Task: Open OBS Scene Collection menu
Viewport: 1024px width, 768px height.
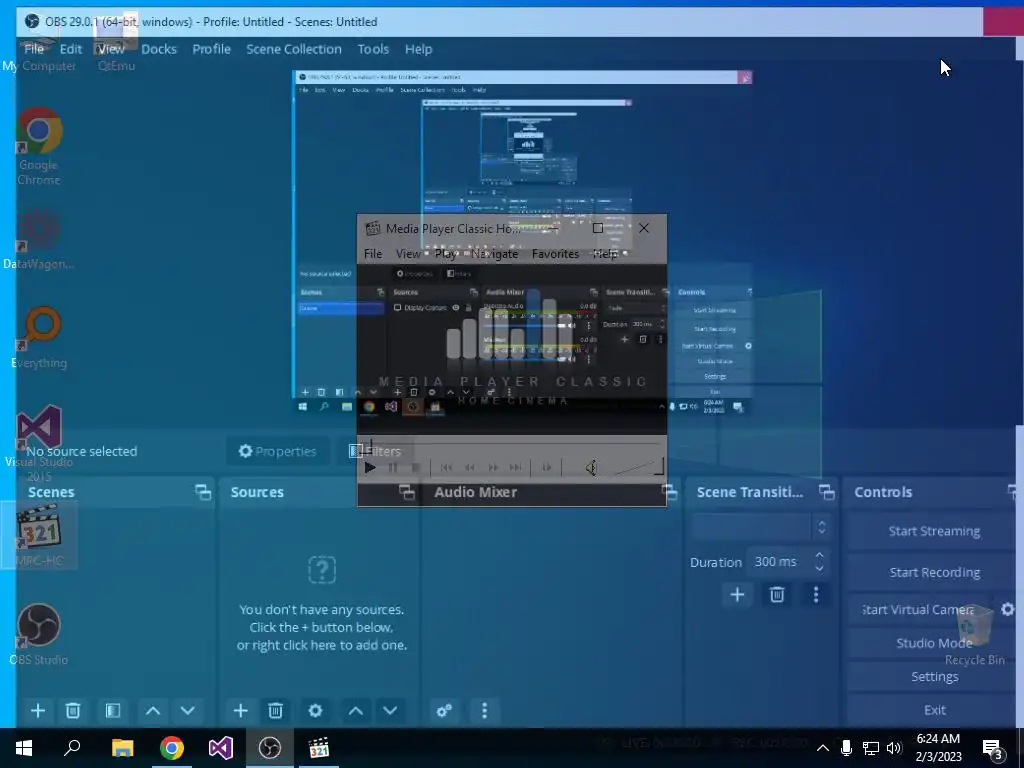Action: [x=293, y=49]
